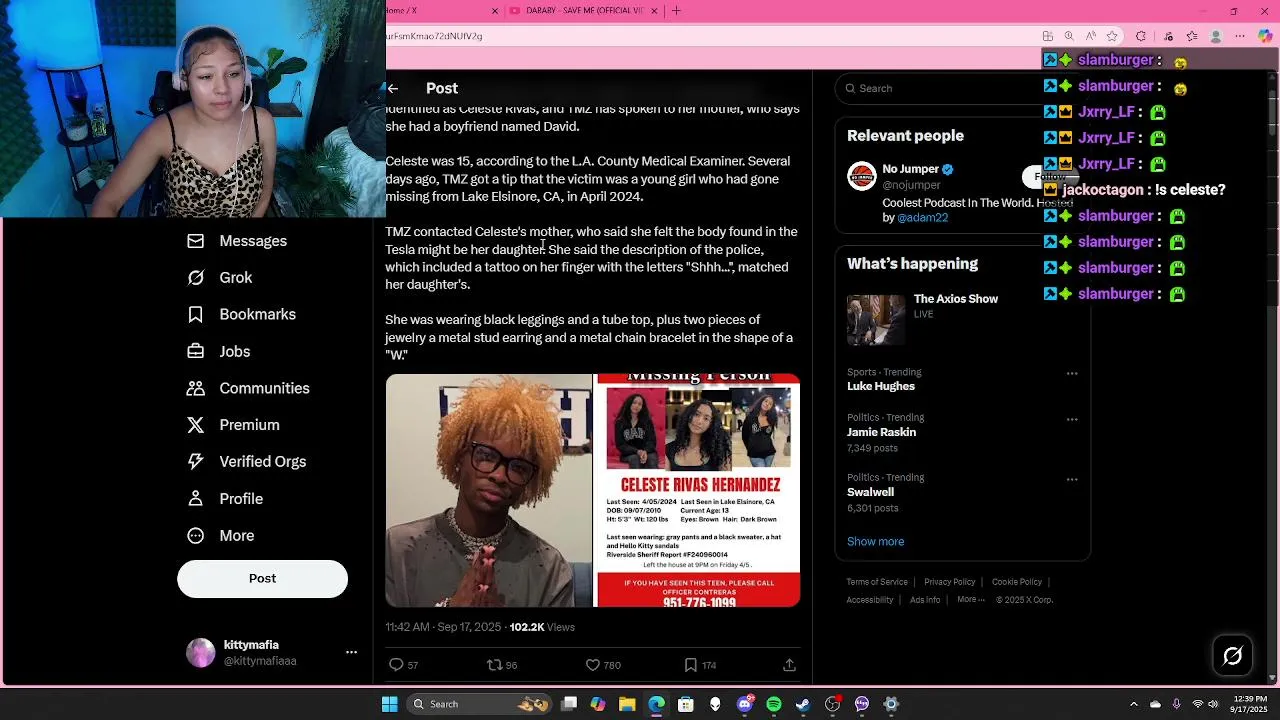
Task: Open Terms of Service link
Action: coord(877,582)
